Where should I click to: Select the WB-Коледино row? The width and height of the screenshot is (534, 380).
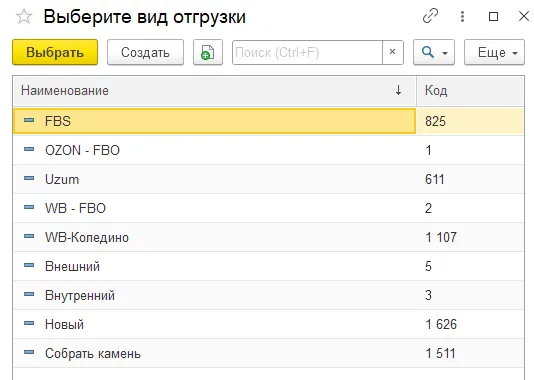(268, 237)
